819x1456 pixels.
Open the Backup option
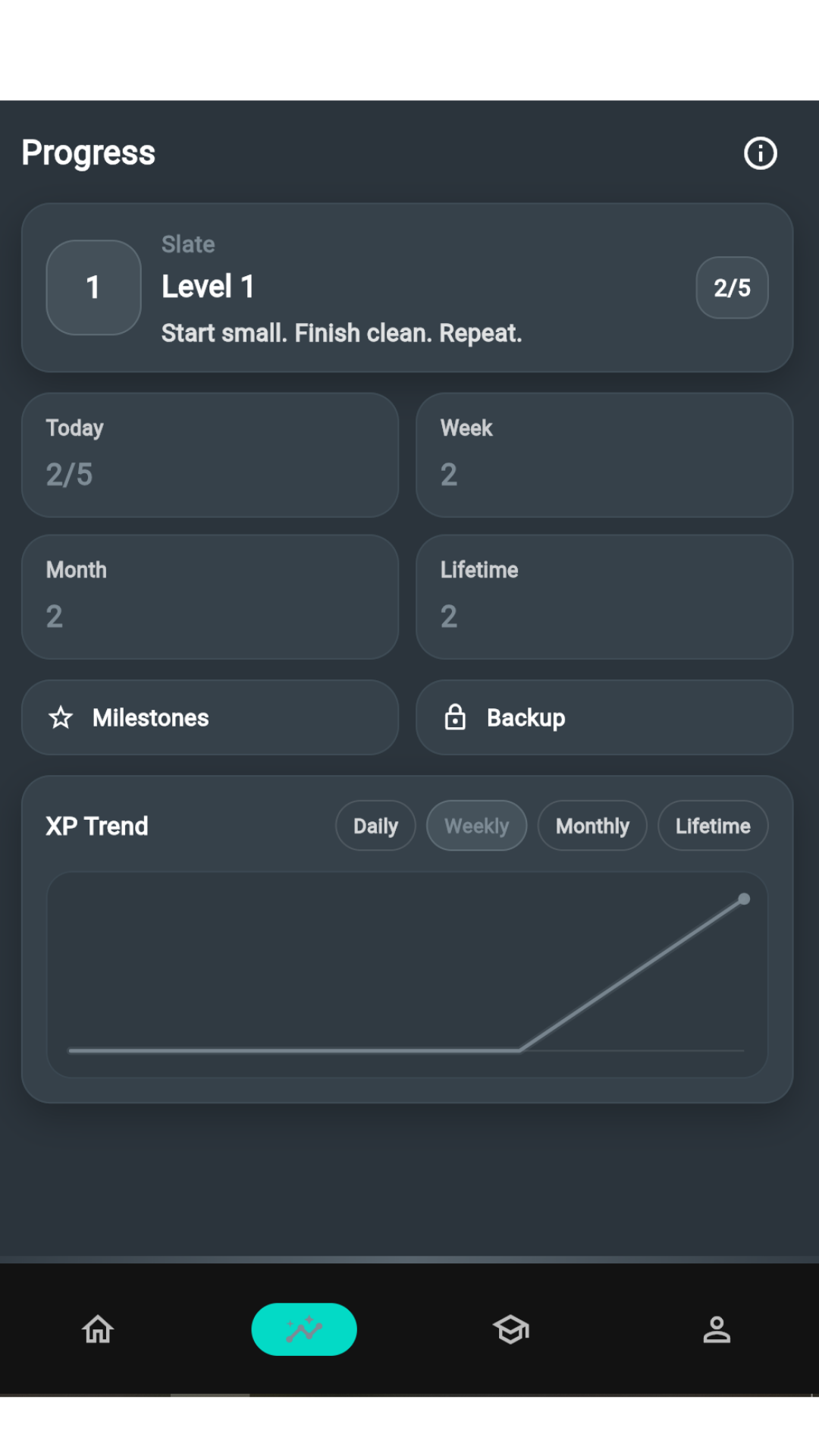click(x=604, y=717)
